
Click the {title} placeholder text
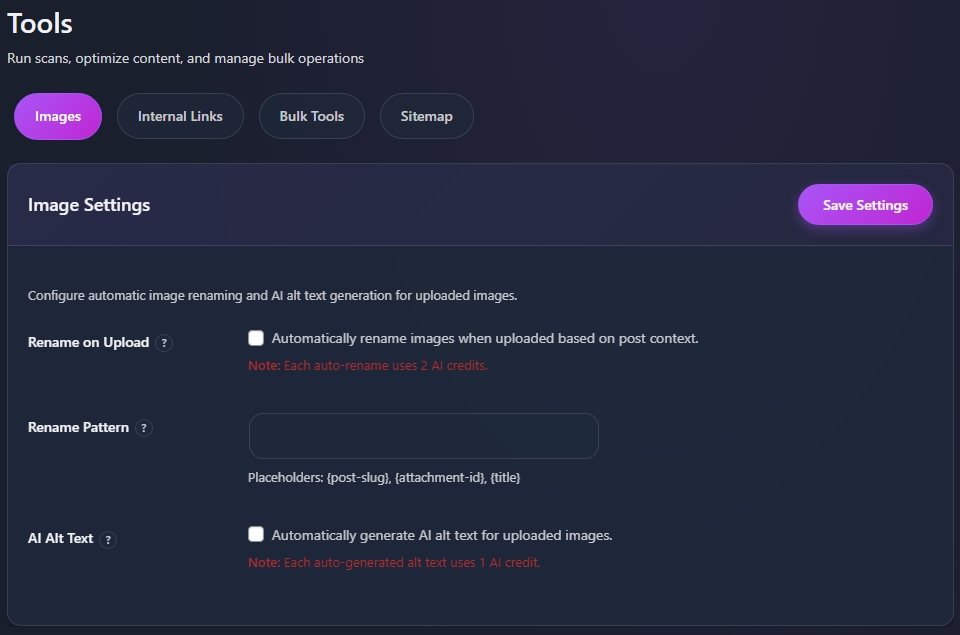(x=504, y=477)
